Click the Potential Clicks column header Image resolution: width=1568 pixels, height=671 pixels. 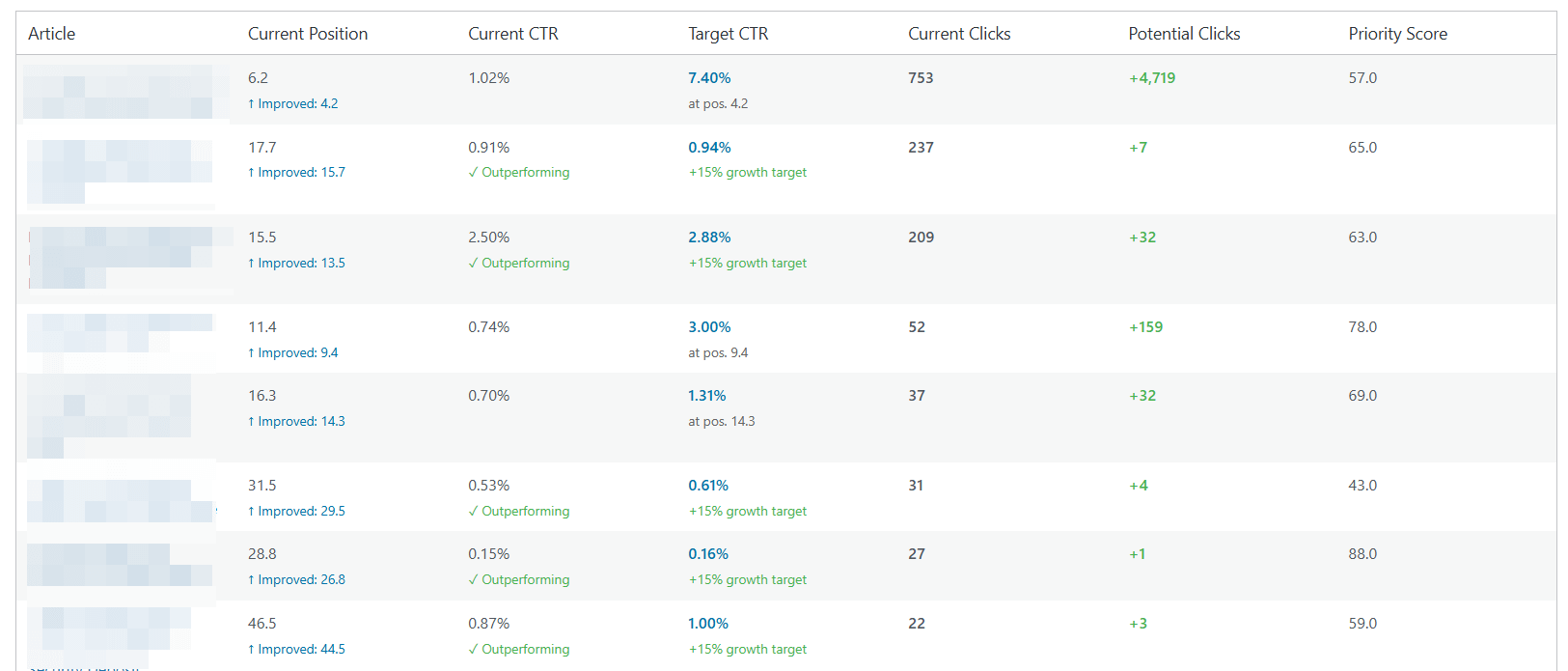click(x=1184, y=33)
